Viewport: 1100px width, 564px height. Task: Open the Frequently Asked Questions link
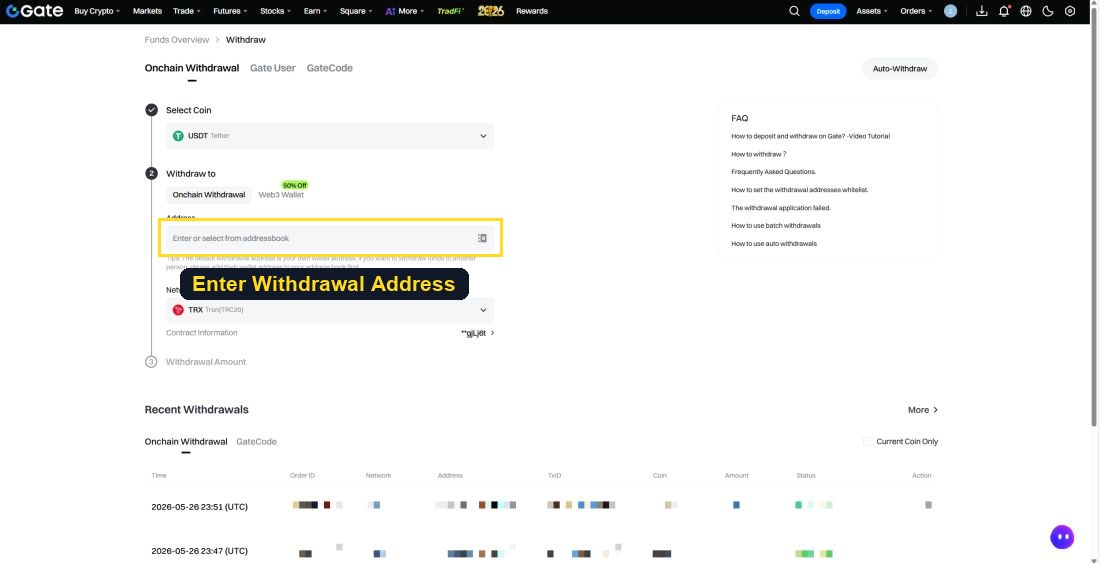774,172
